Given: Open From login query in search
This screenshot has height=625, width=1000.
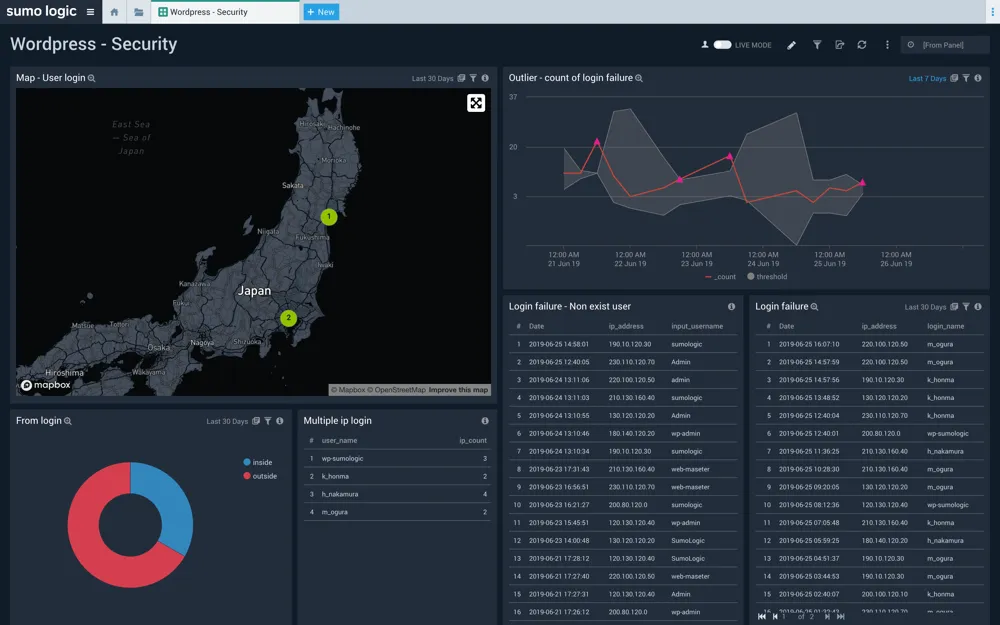Looking at the screenshot, I should pos(68,422).
